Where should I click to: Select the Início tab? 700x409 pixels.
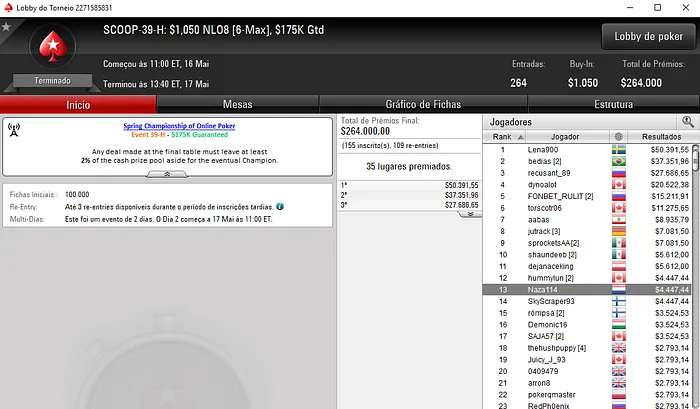tap(78, 104)
